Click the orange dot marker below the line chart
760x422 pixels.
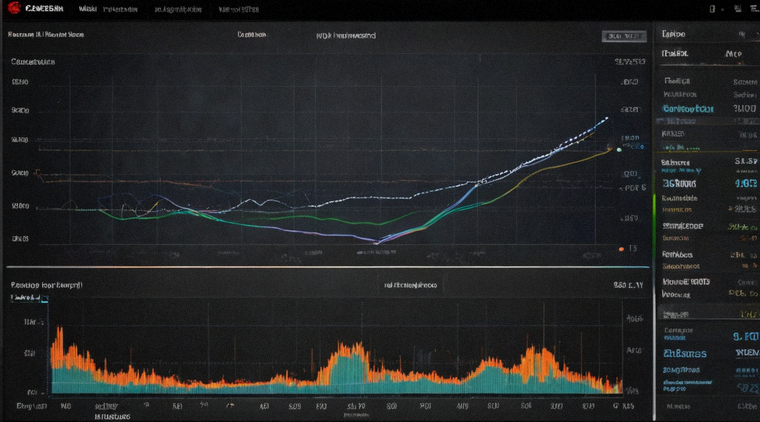[x=621, y=249]
